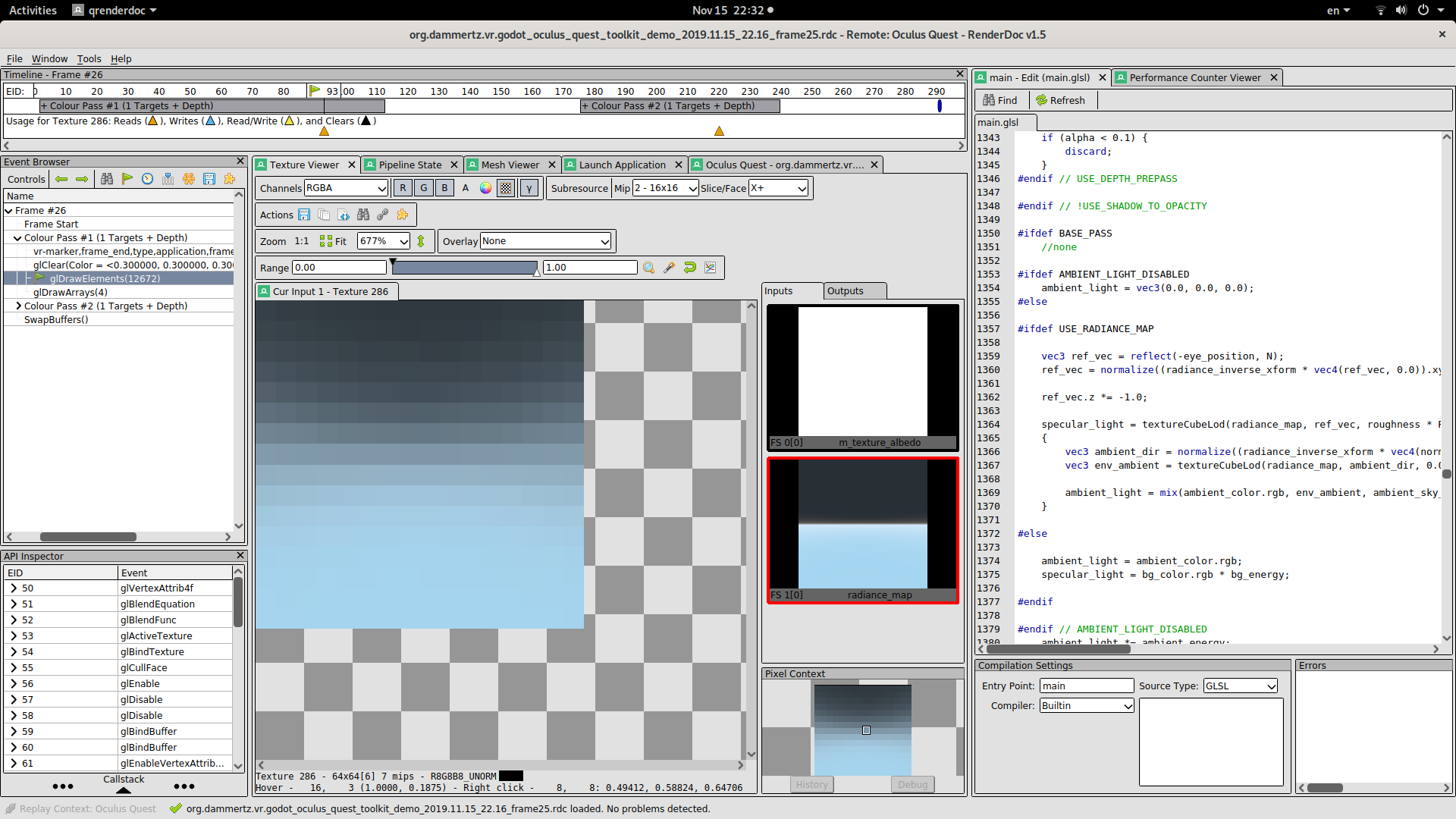Screen dimensions: 1456x819
Task: Open the Channels RGBA dropdown
Action: [x=346, y=188]
